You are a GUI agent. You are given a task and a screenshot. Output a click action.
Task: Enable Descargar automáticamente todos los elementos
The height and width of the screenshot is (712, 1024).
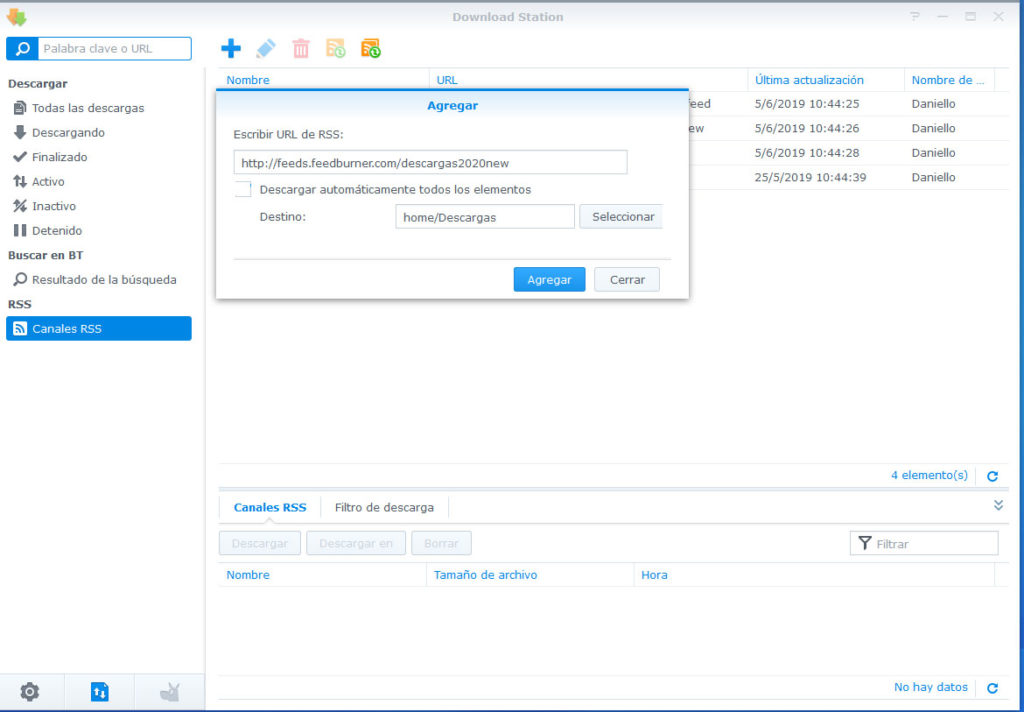click(x=243, y=189)
